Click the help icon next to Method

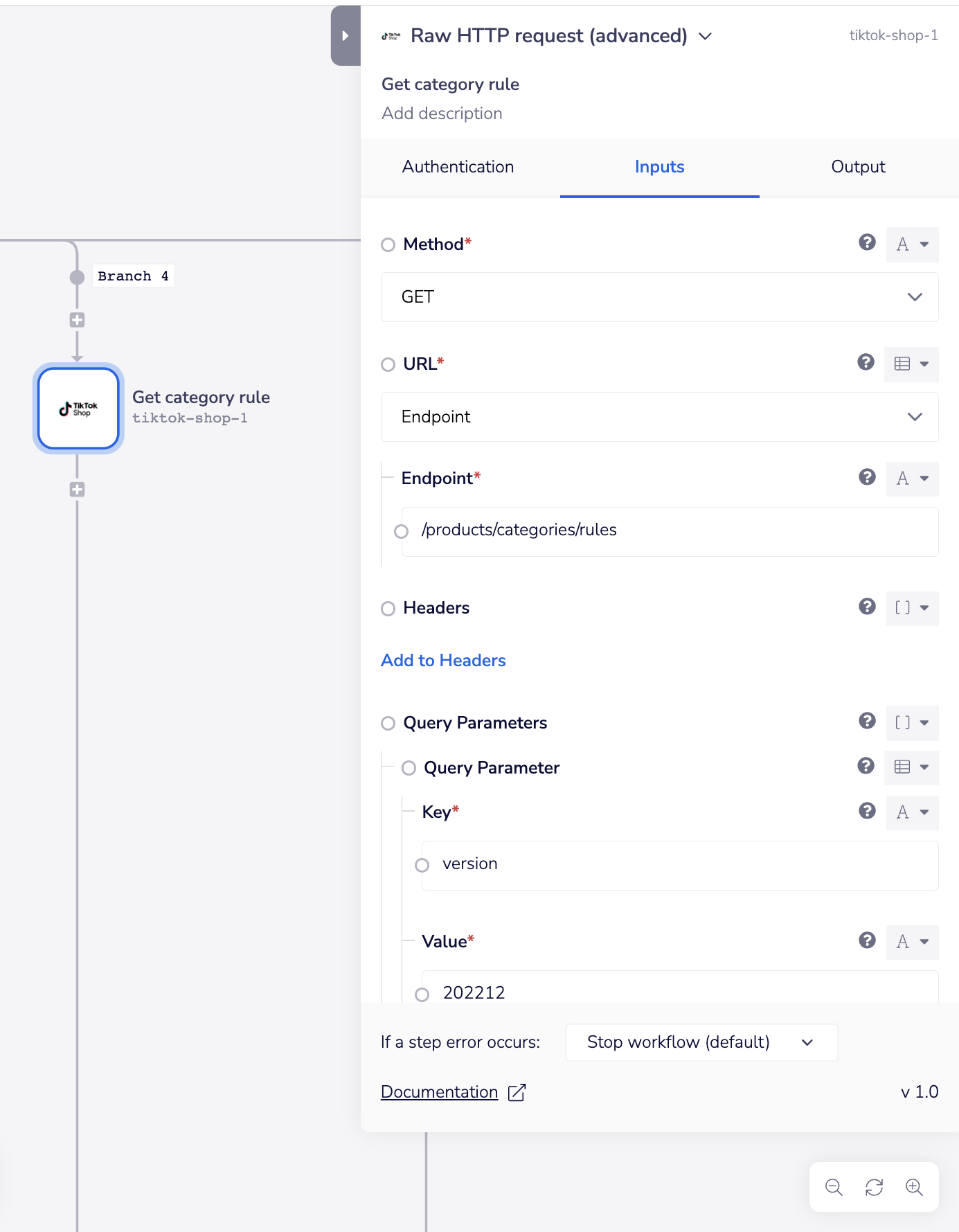tap(867, 242)
